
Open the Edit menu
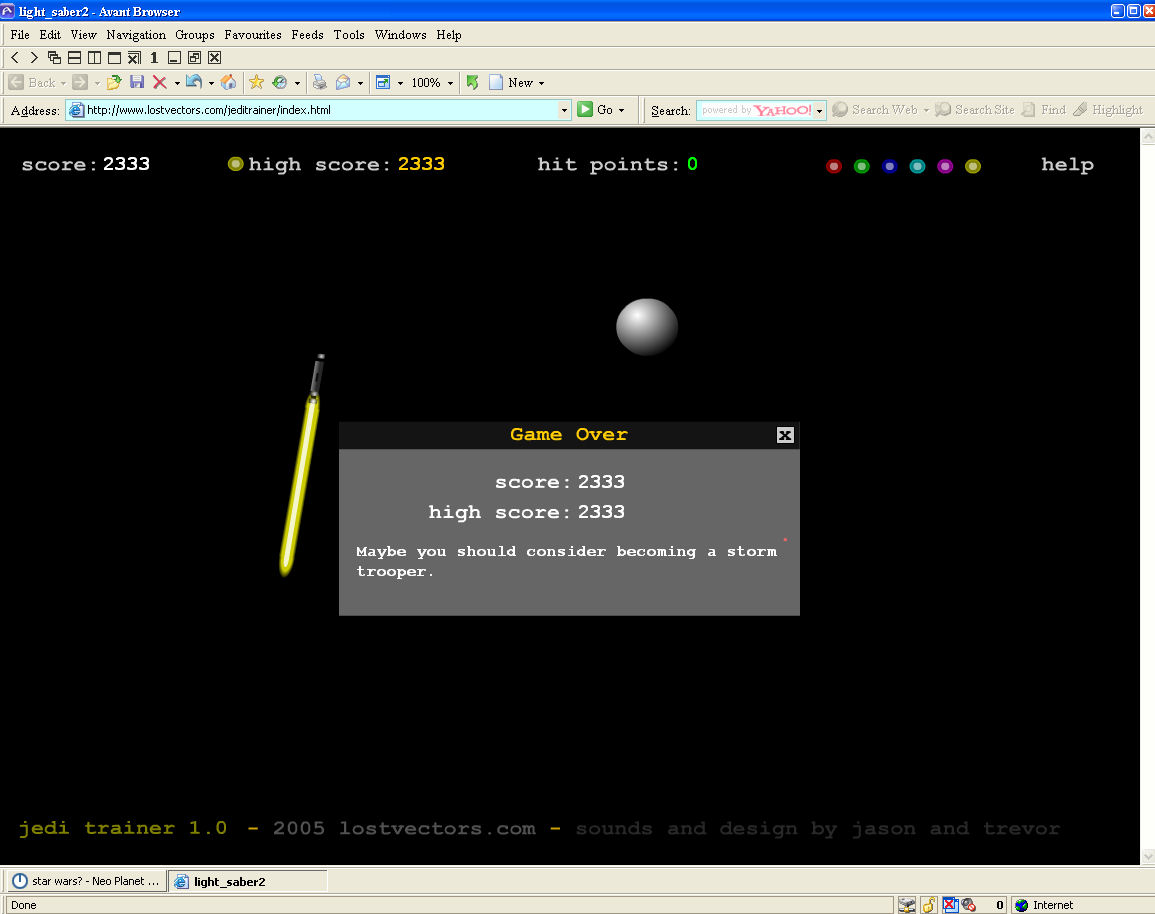[50, 35]
